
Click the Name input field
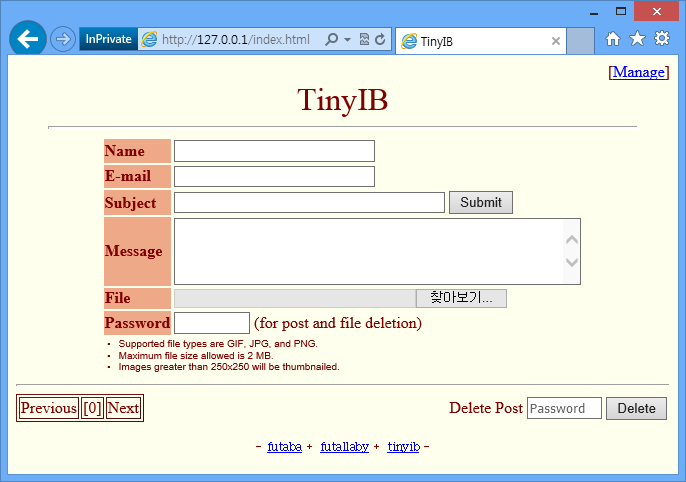coord(274,151)
